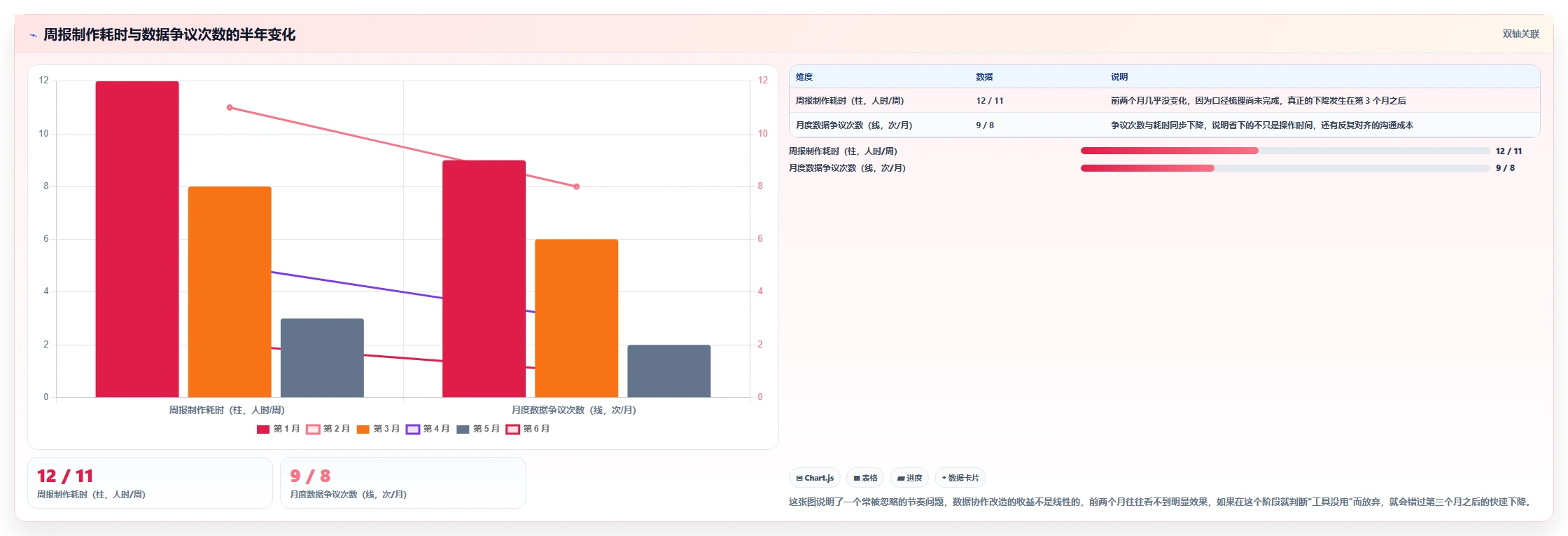Click the 9 / 8 cell in the table
Viewport: 1568px width, 536px height.
tap(985, 125)
